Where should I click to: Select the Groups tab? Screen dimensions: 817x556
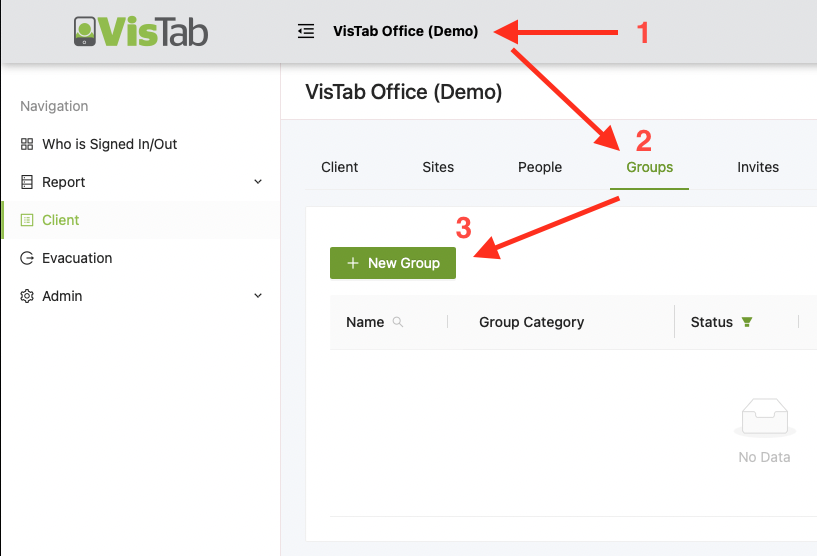coord(649,167)
